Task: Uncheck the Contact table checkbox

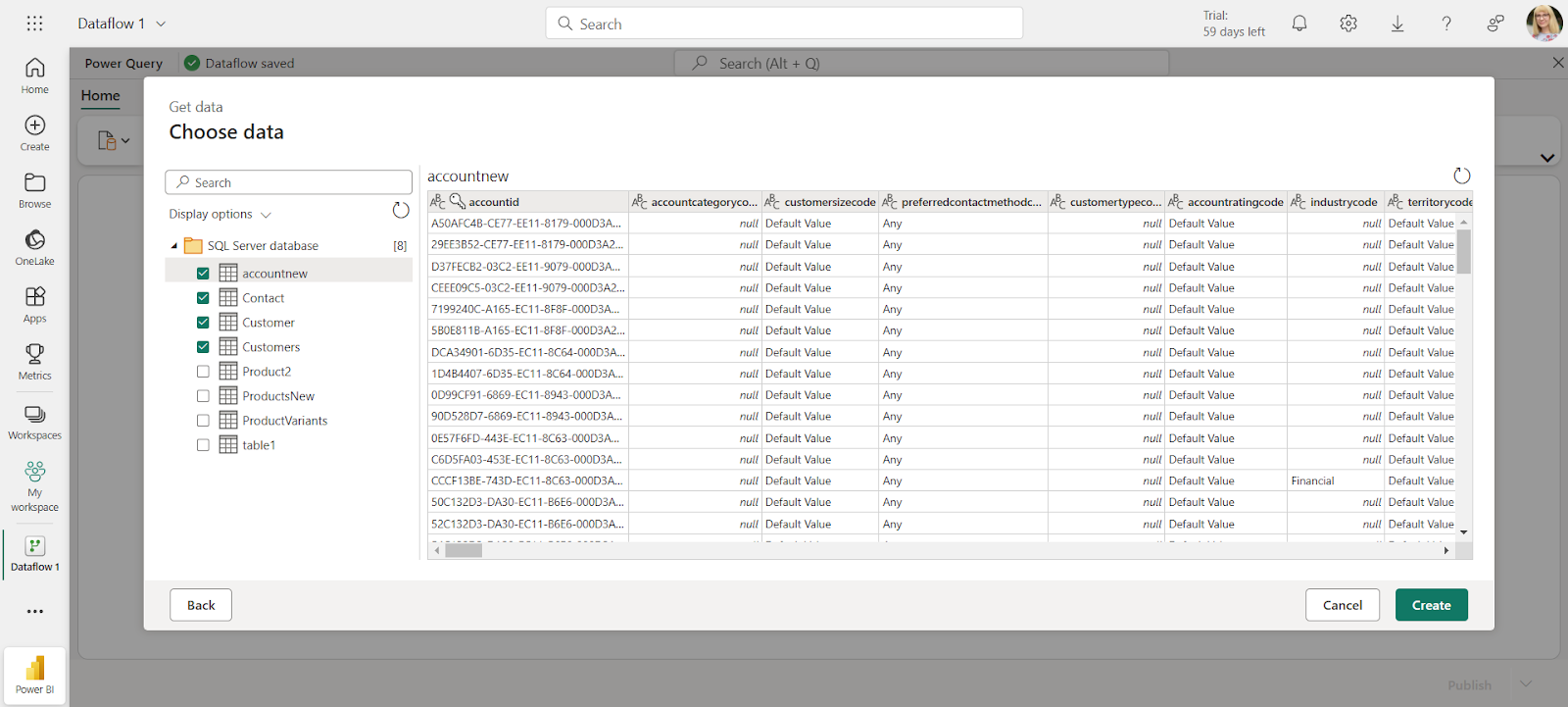Action: tap(203, 298)
